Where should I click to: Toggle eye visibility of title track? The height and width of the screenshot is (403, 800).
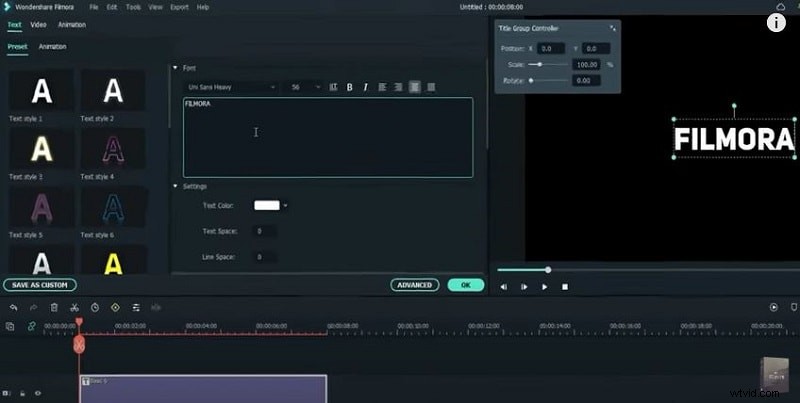tap(38, 393)
